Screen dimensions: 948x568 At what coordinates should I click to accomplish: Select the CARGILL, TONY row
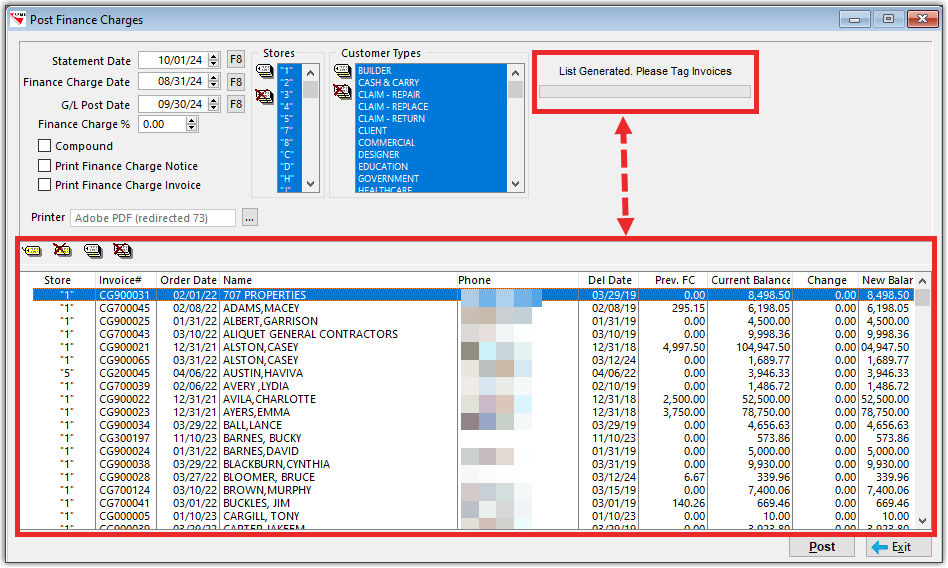473,516
